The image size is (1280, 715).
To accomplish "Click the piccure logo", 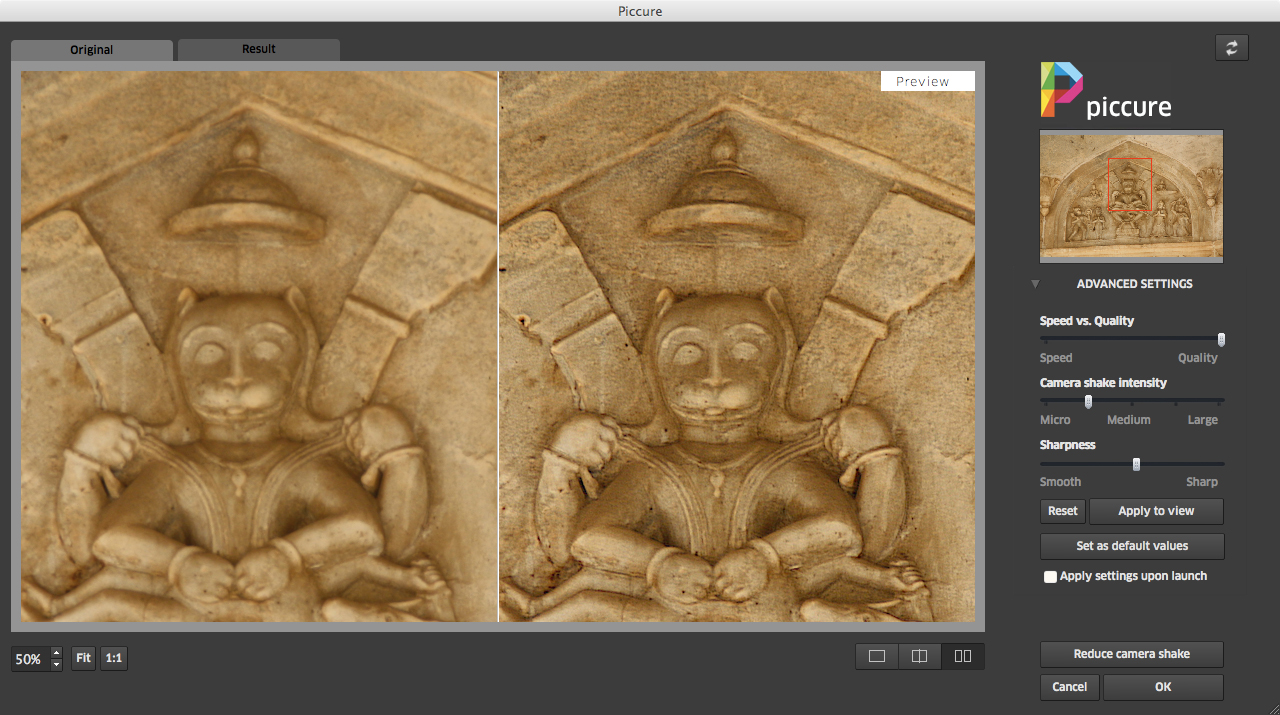I will (1106, 92).
